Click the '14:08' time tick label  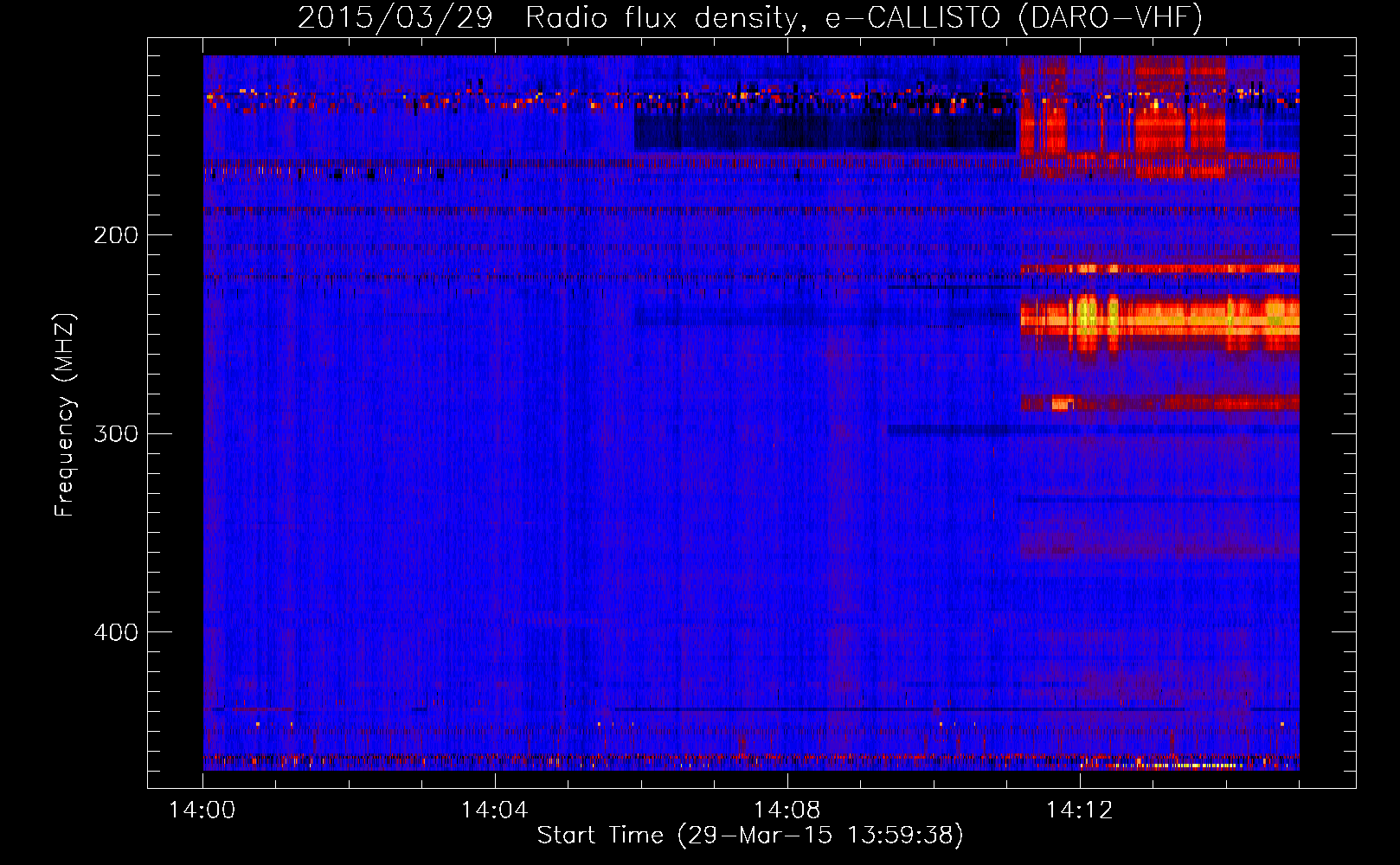[787, 810]
